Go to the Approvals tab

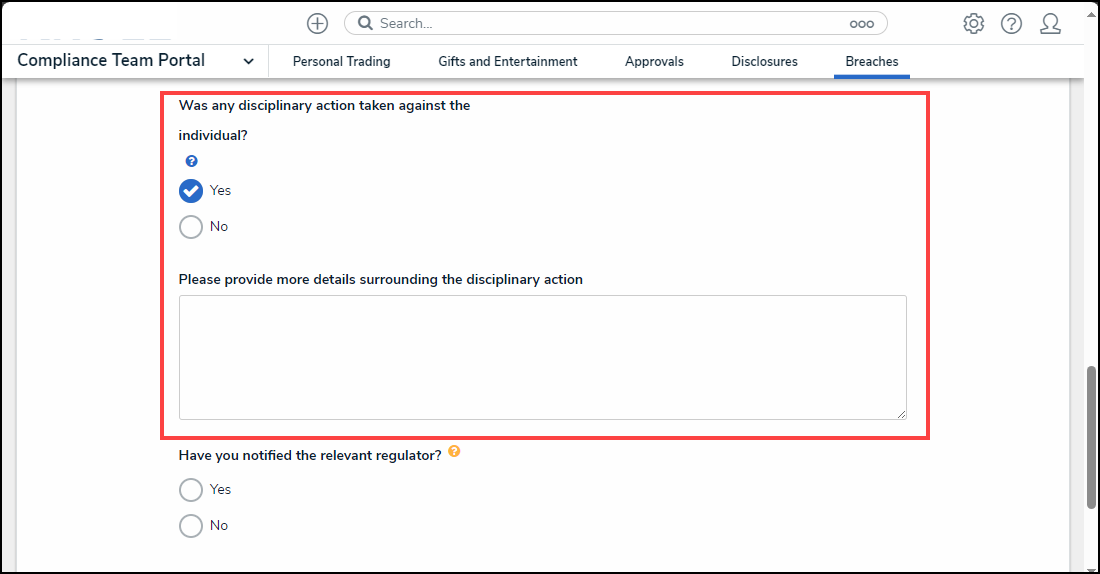654,61
